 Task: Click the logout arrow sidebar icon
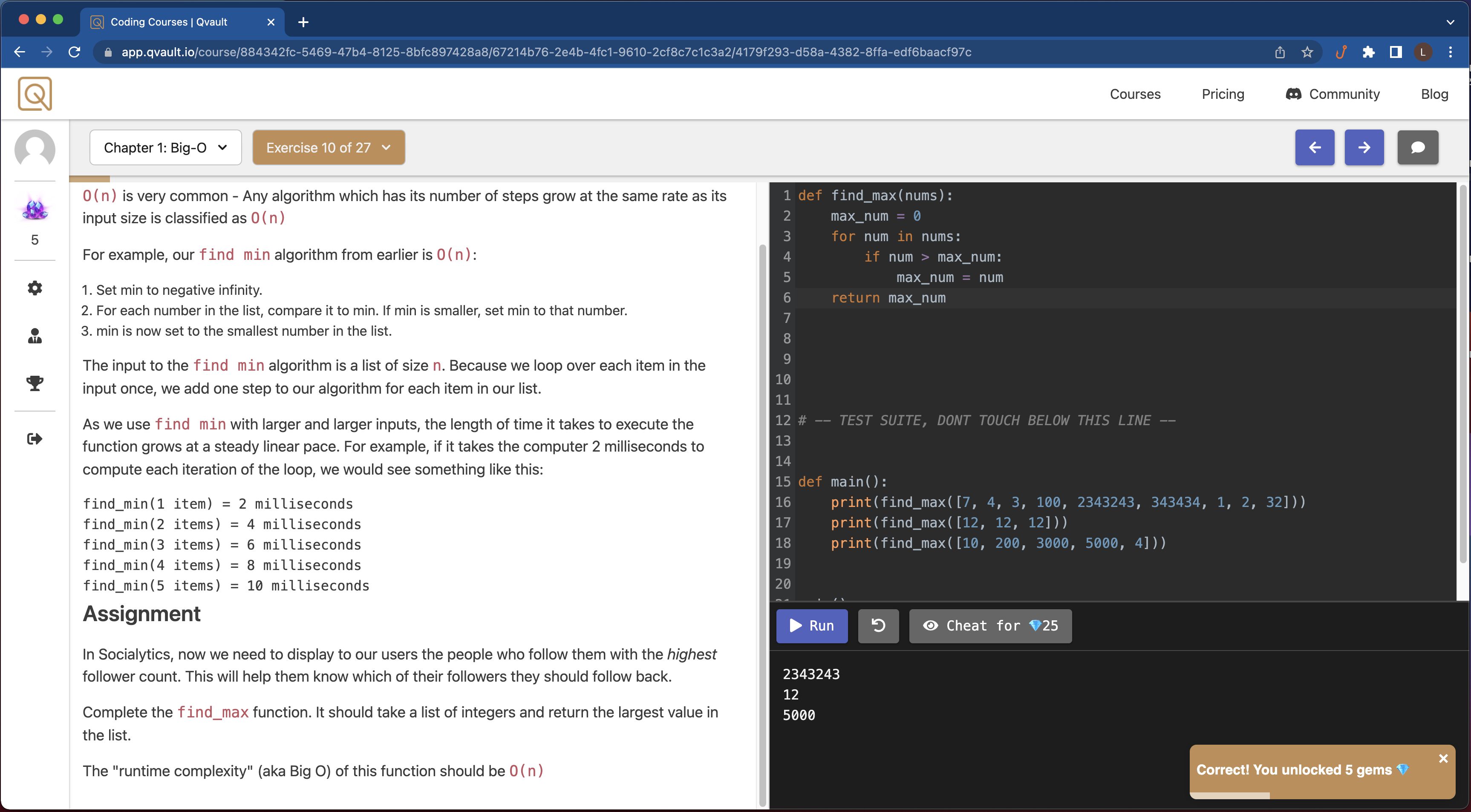tap(35, 438)
